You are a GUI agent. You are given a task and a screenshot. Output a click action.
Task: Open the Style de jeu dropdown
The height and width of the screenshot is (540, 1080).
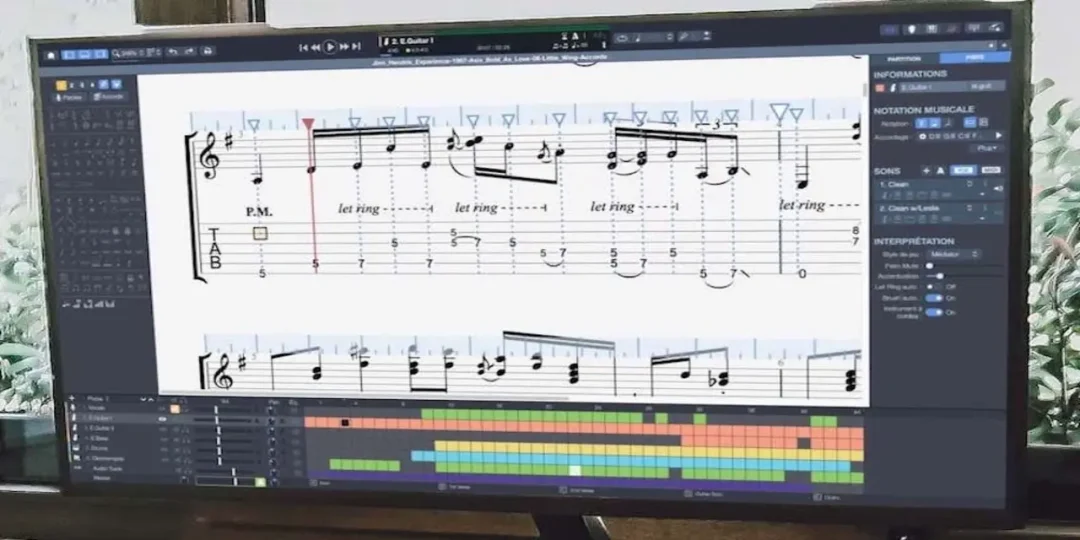(x=953, y=254)
